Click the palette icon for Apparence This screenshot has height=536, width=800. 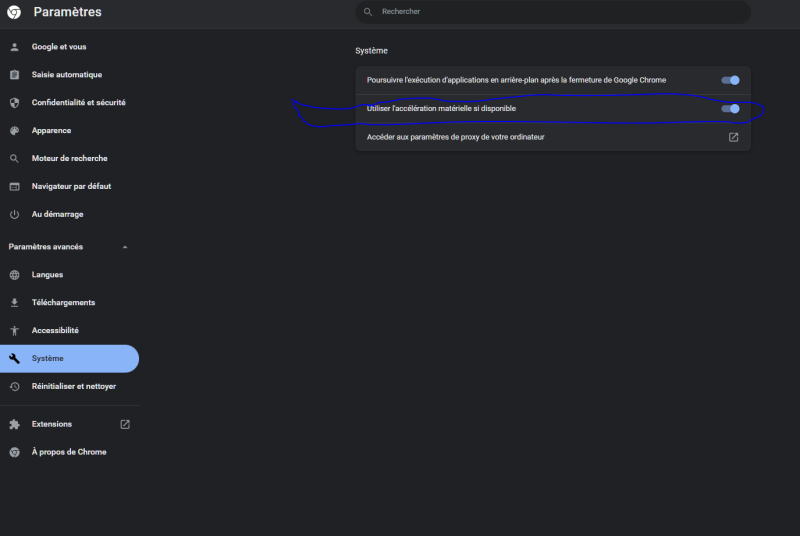14,131
